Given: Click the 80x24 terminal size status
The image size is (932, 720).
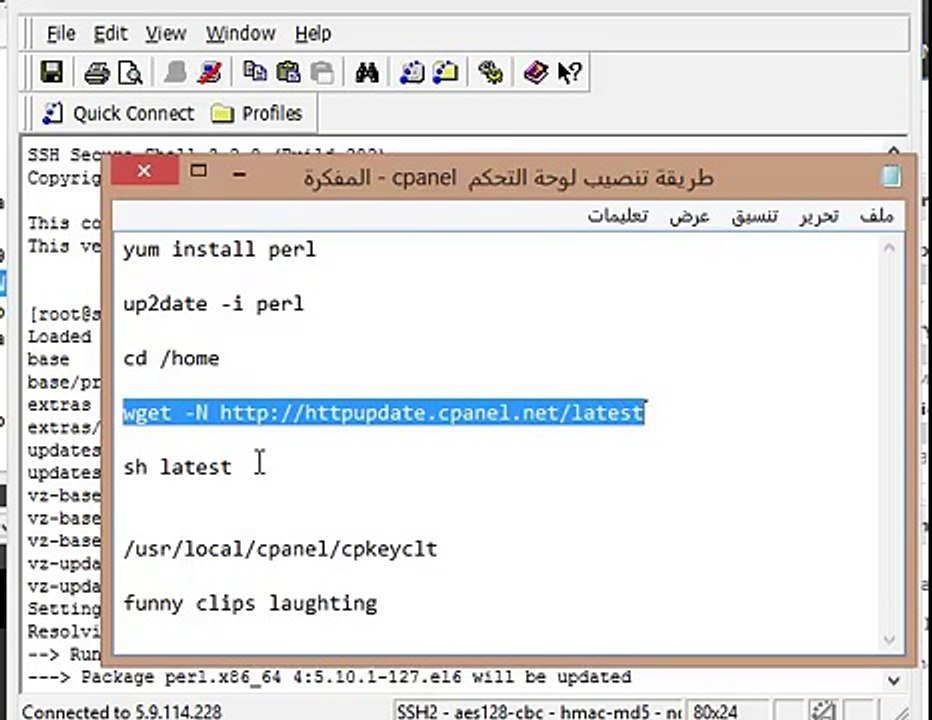Looking at the screenshot, I should tap(715, 711).
